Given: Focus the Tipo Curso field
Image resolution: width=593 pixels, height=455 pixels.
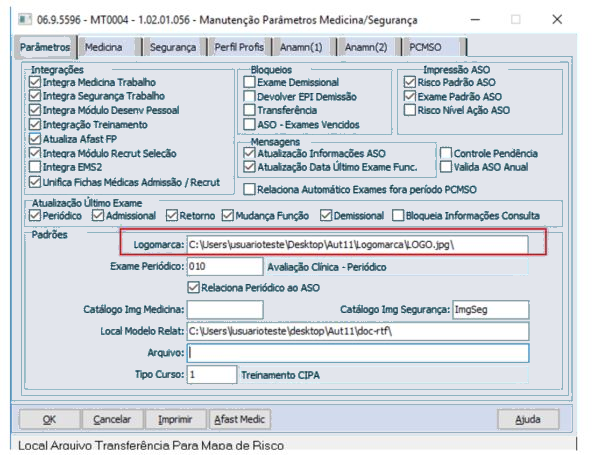Looking at the screenshot, I should click(x=212, y=374).
